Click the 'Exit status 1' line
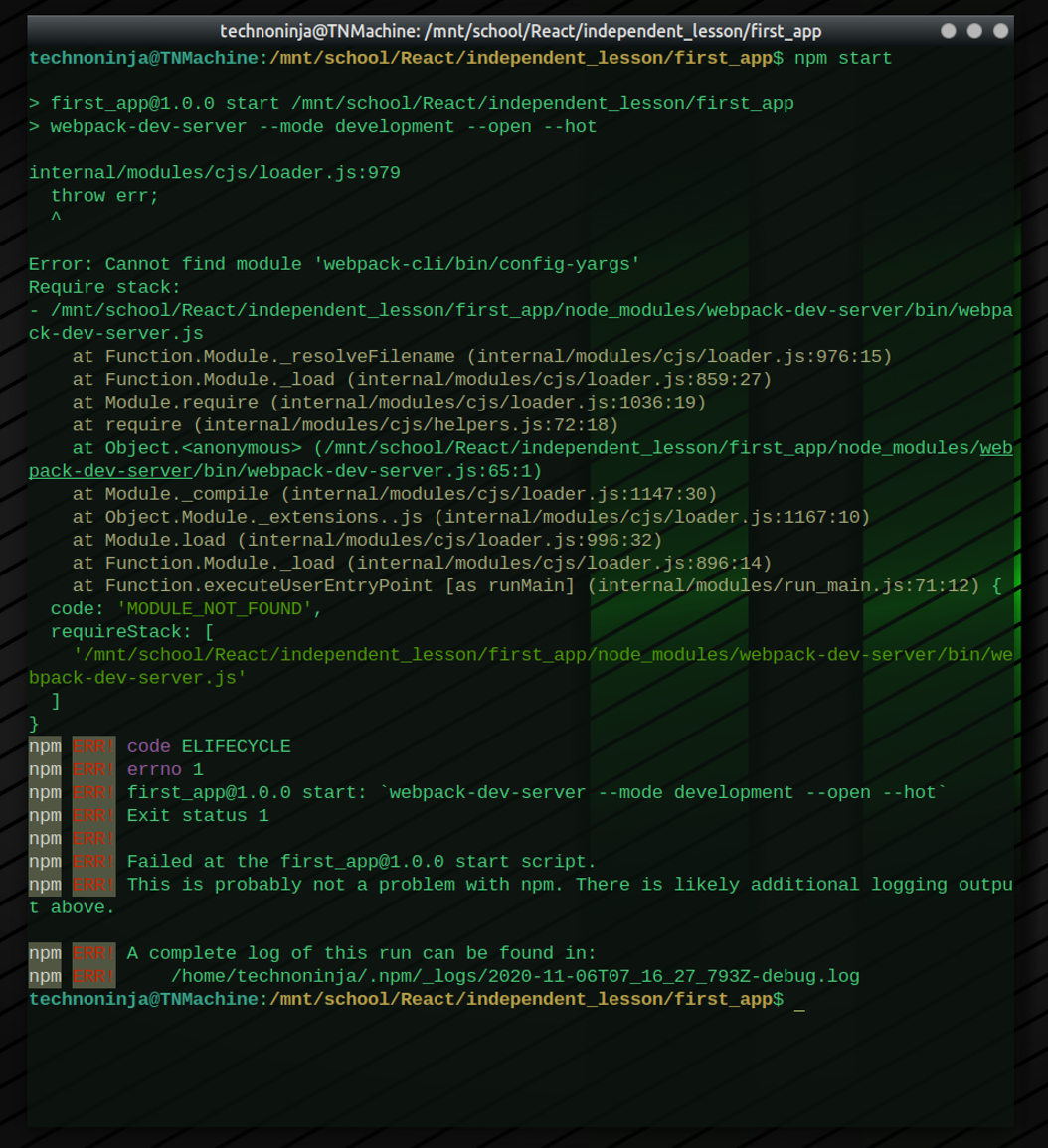The width and height of the screenshot is (1048, 1148). tap(198, 816)
